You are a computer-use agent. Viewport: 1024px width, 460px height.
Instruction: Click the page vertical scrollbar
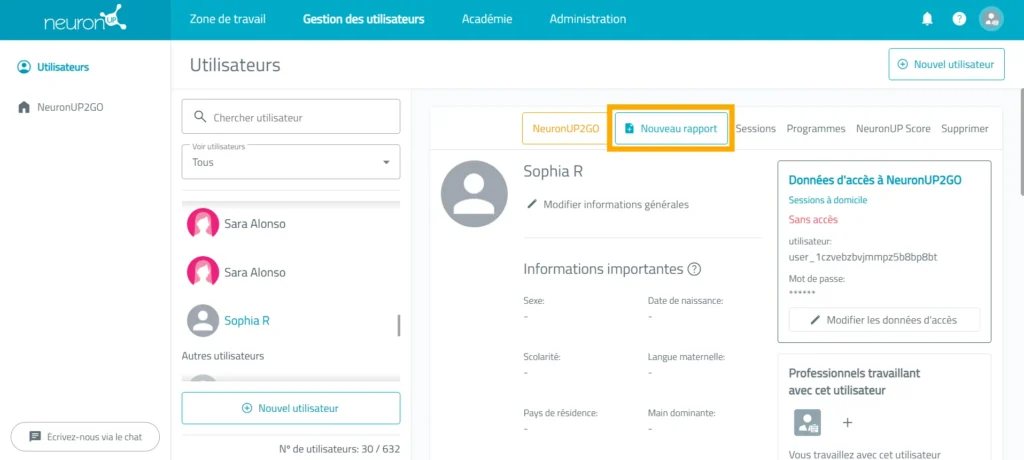[x=1021, y=140]
